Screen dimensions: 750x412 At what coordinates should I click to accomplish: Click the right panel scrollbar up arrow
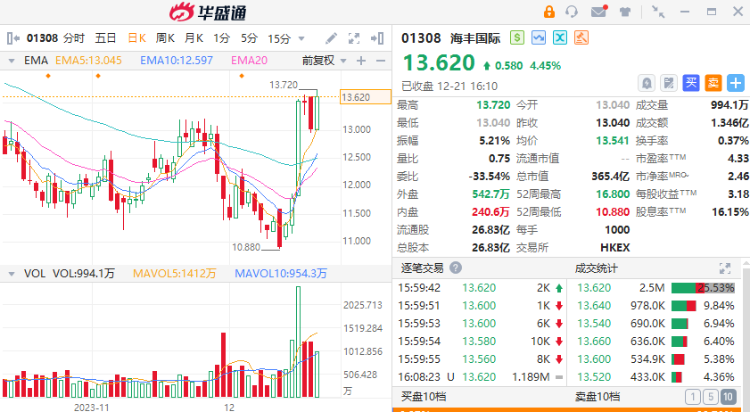[x=746, y=263]
